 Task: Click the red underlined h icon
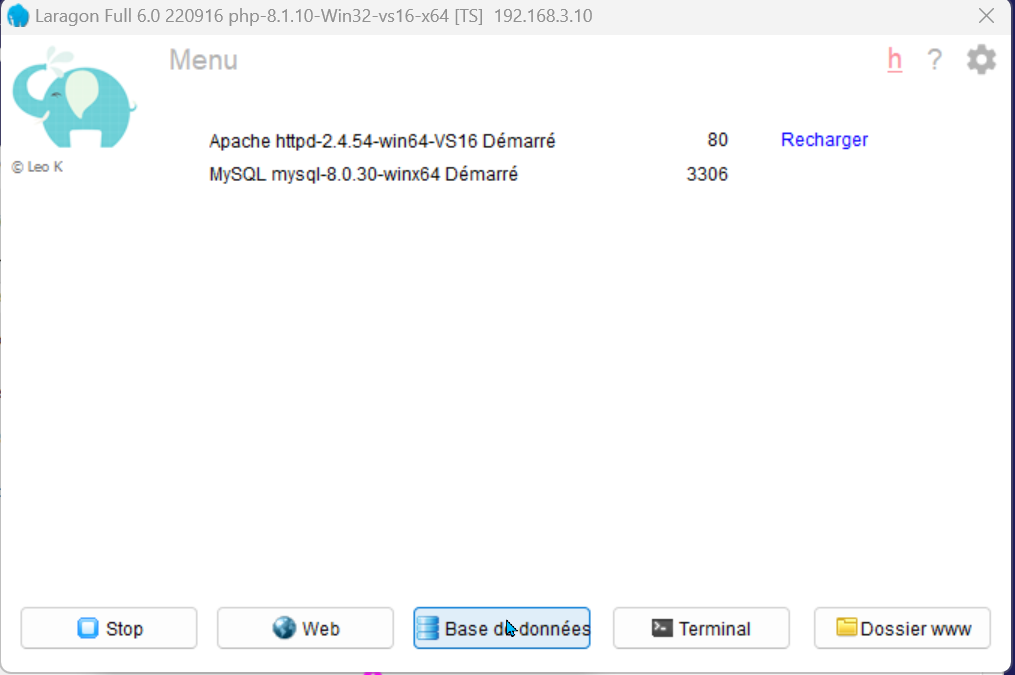pos(894,60)
